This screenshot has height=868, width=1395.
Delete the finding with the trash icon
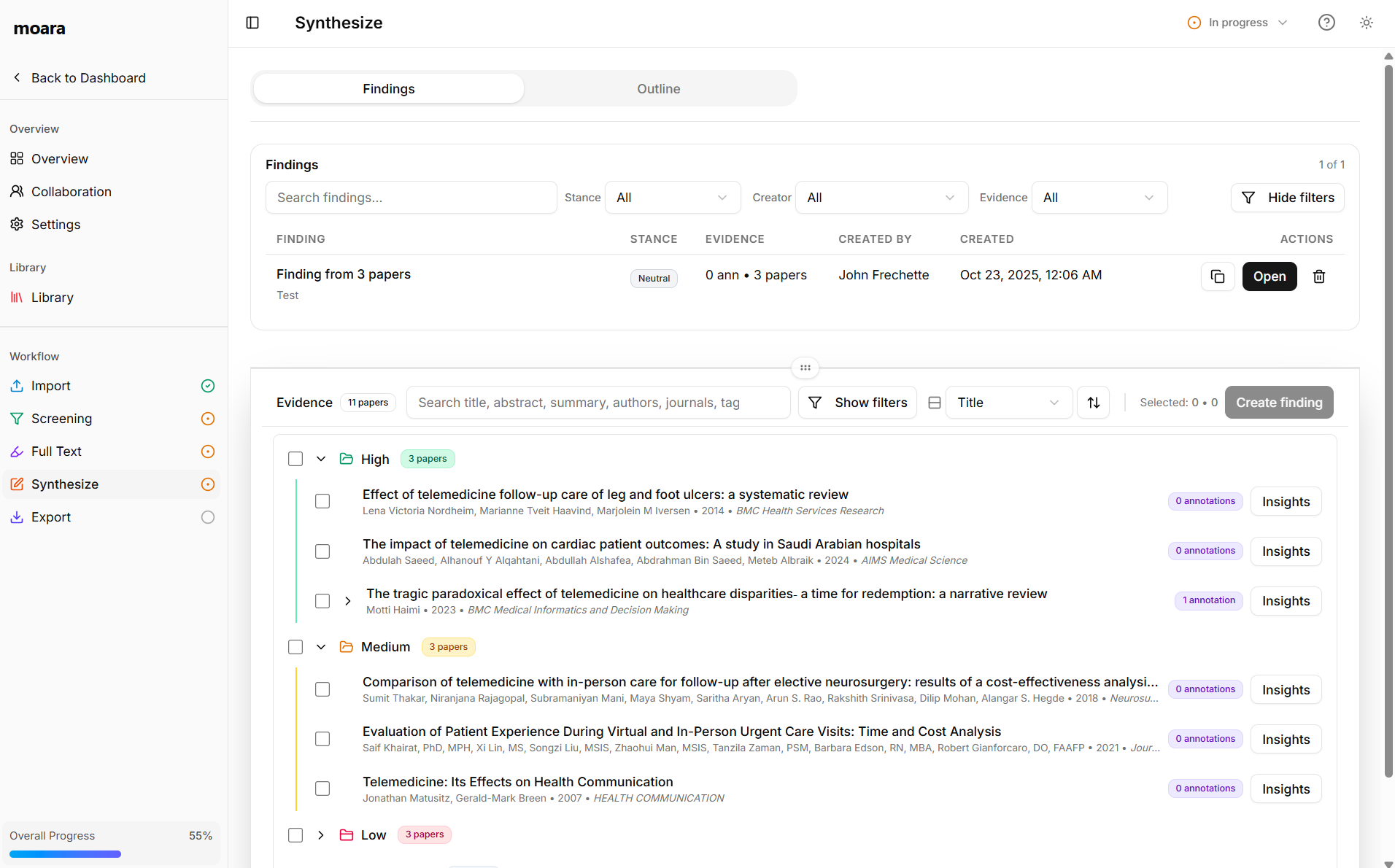coord(1318,276)
